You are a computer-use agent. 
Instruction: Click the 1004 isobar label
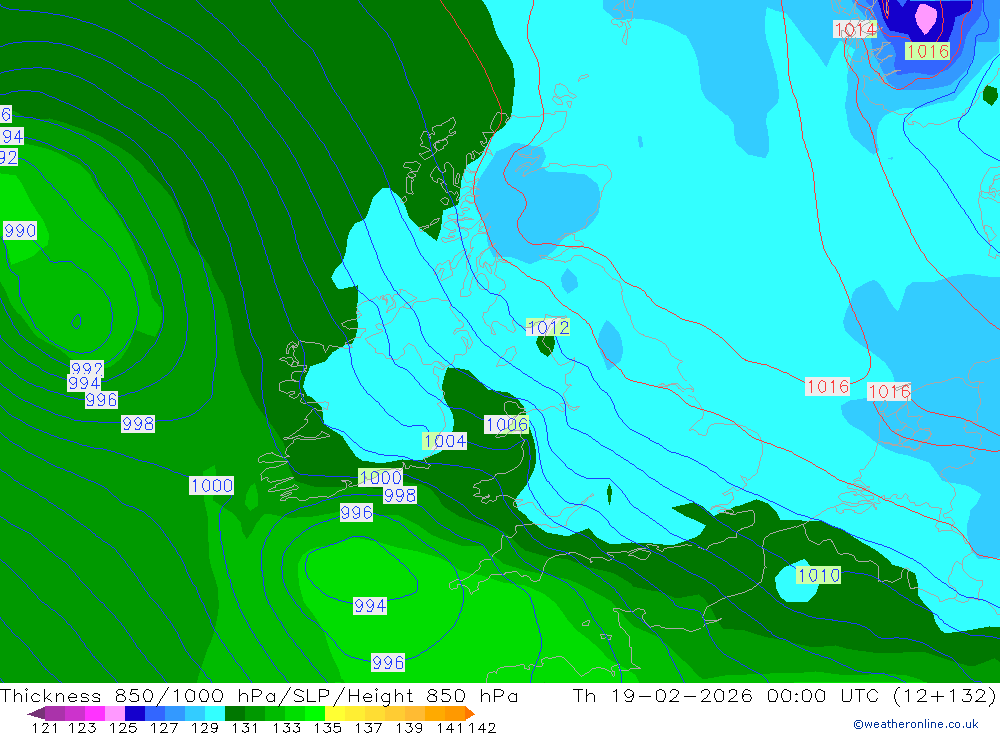(x=445, y=441)
